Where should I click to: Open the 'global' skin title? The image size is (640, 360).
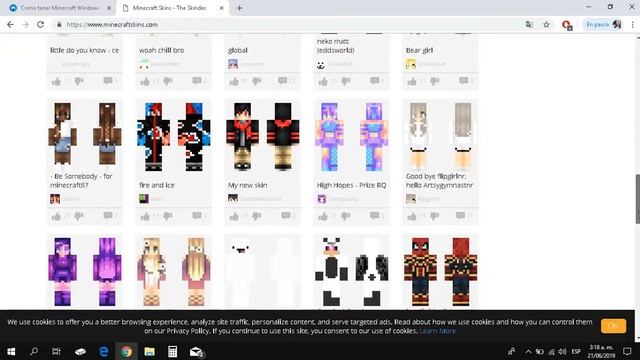point(238,50)
